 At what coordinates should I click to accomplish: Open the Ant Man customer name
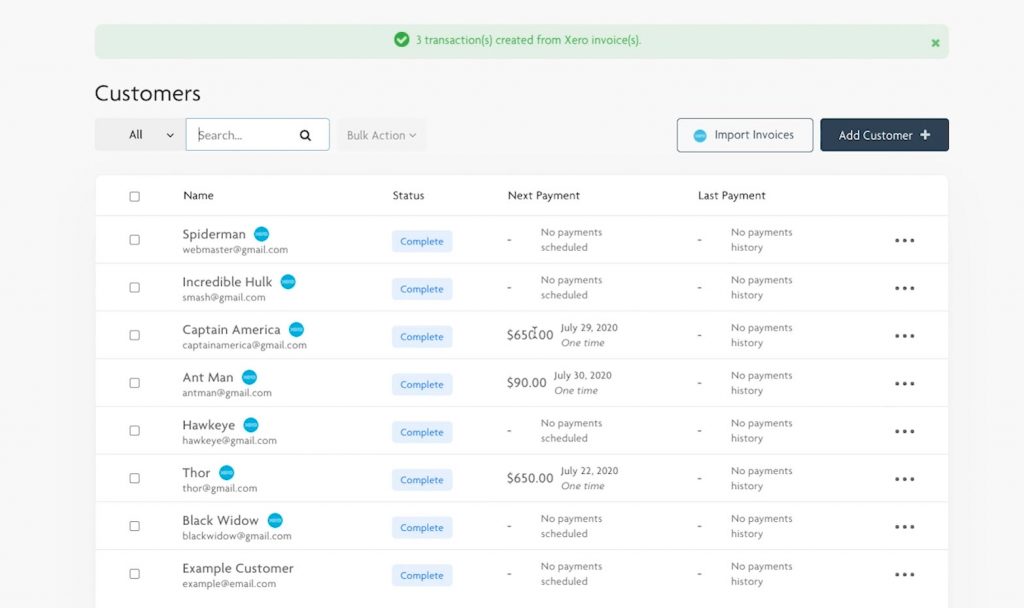click(x=208, y=377)
